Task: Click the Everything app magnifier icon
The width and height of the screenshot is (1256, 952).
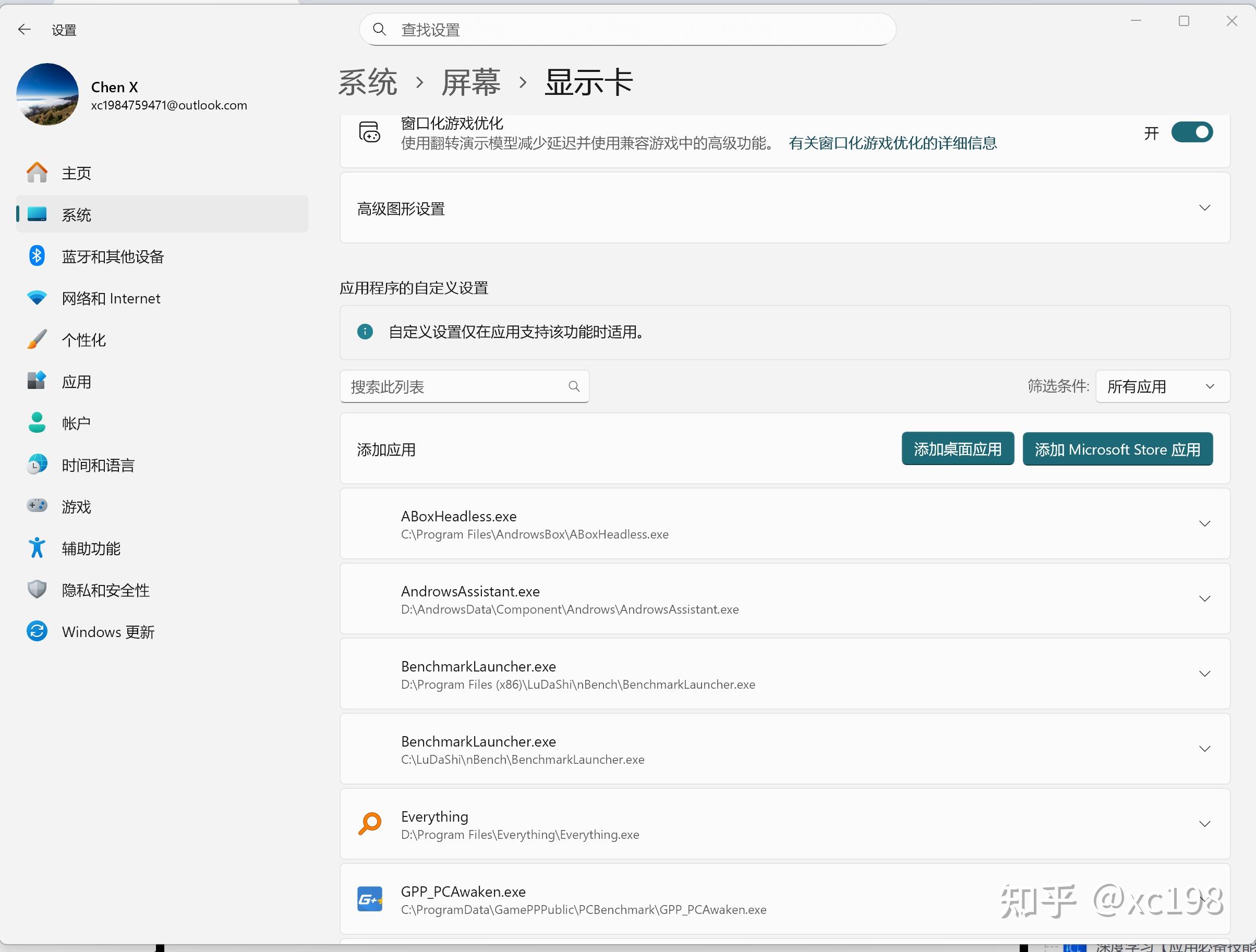Action: [370, 824]
